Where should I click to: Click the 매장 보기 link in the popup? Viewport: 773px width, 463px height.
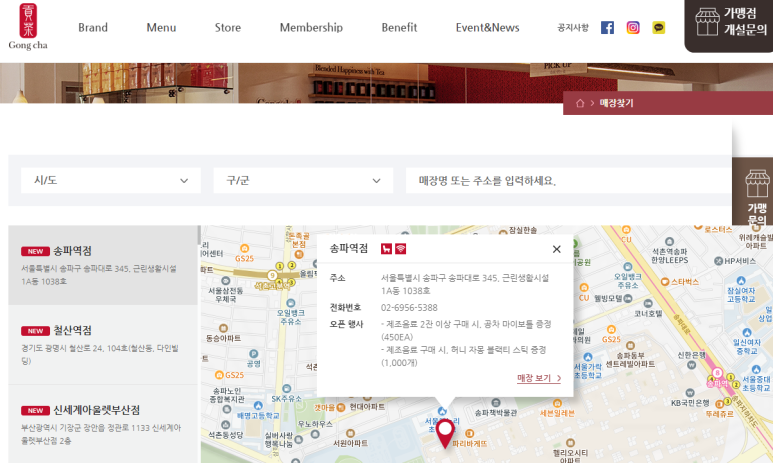(x=539, y=378)
